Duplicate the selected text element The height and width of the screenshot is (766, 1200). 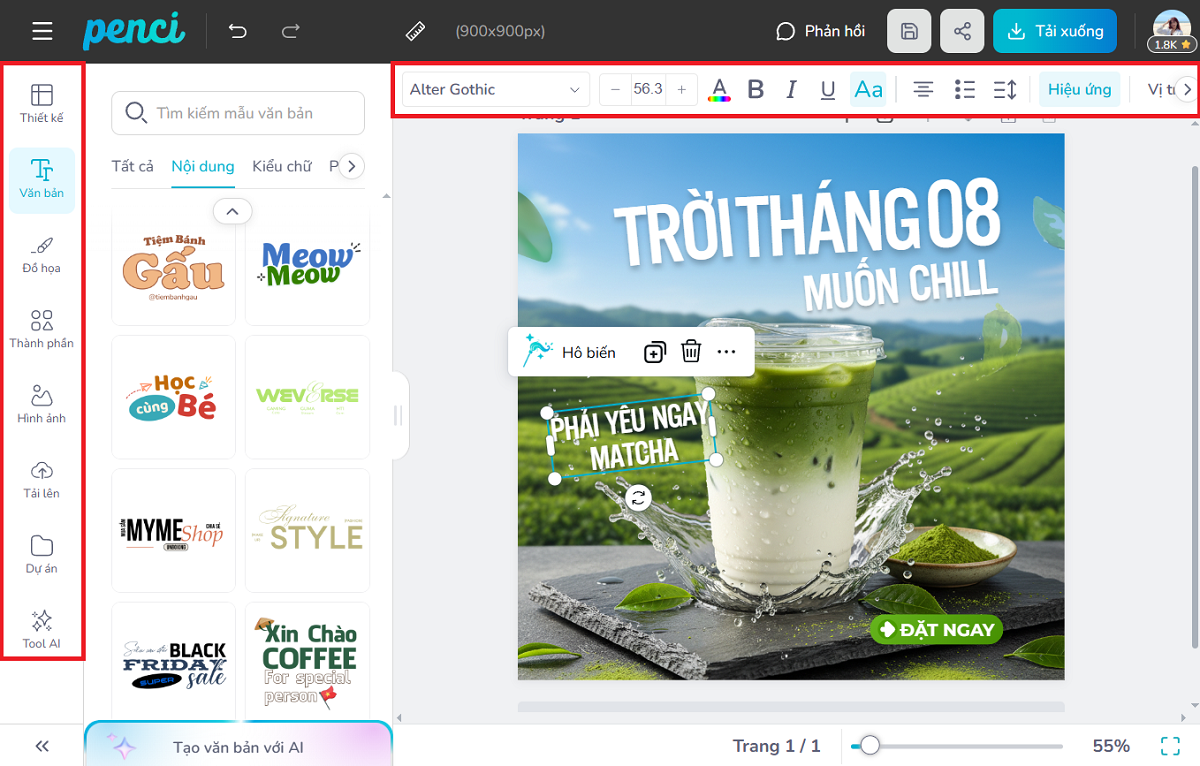point(655,352)
